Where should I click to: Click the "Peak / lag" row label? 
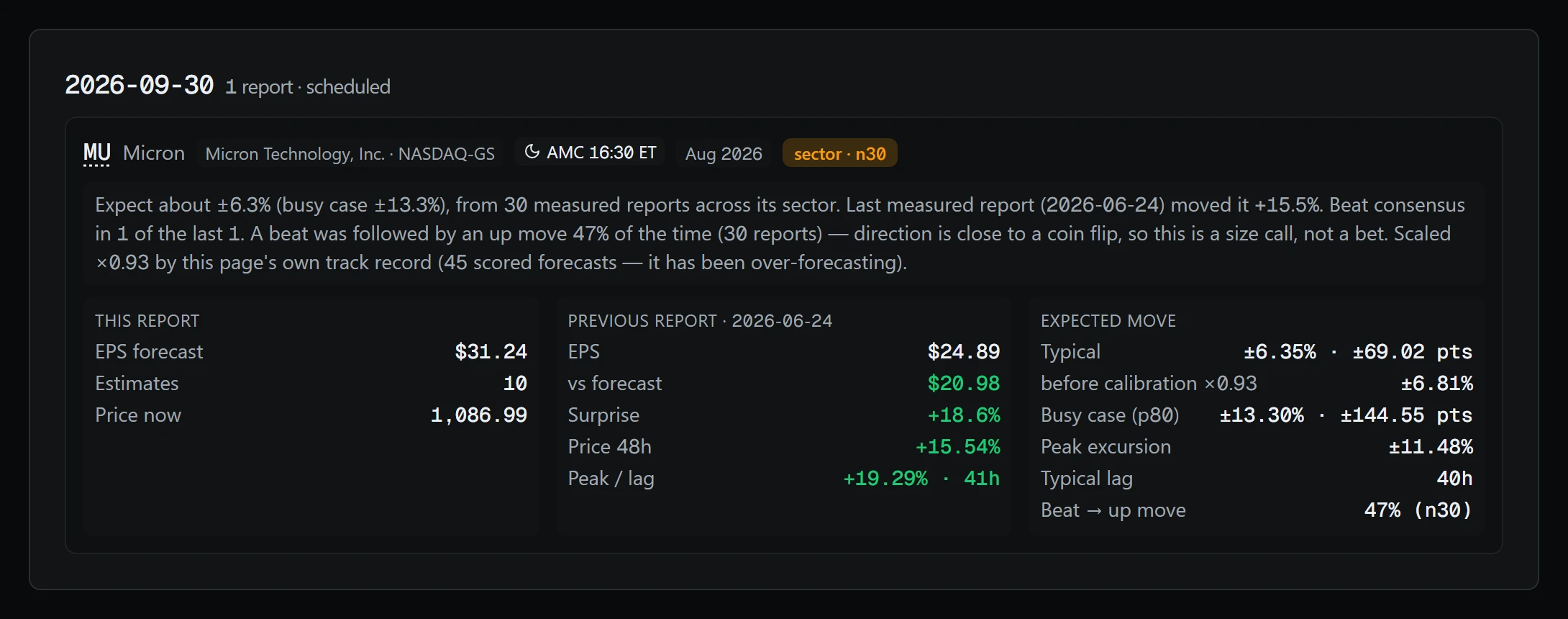[x=611, y=479]
